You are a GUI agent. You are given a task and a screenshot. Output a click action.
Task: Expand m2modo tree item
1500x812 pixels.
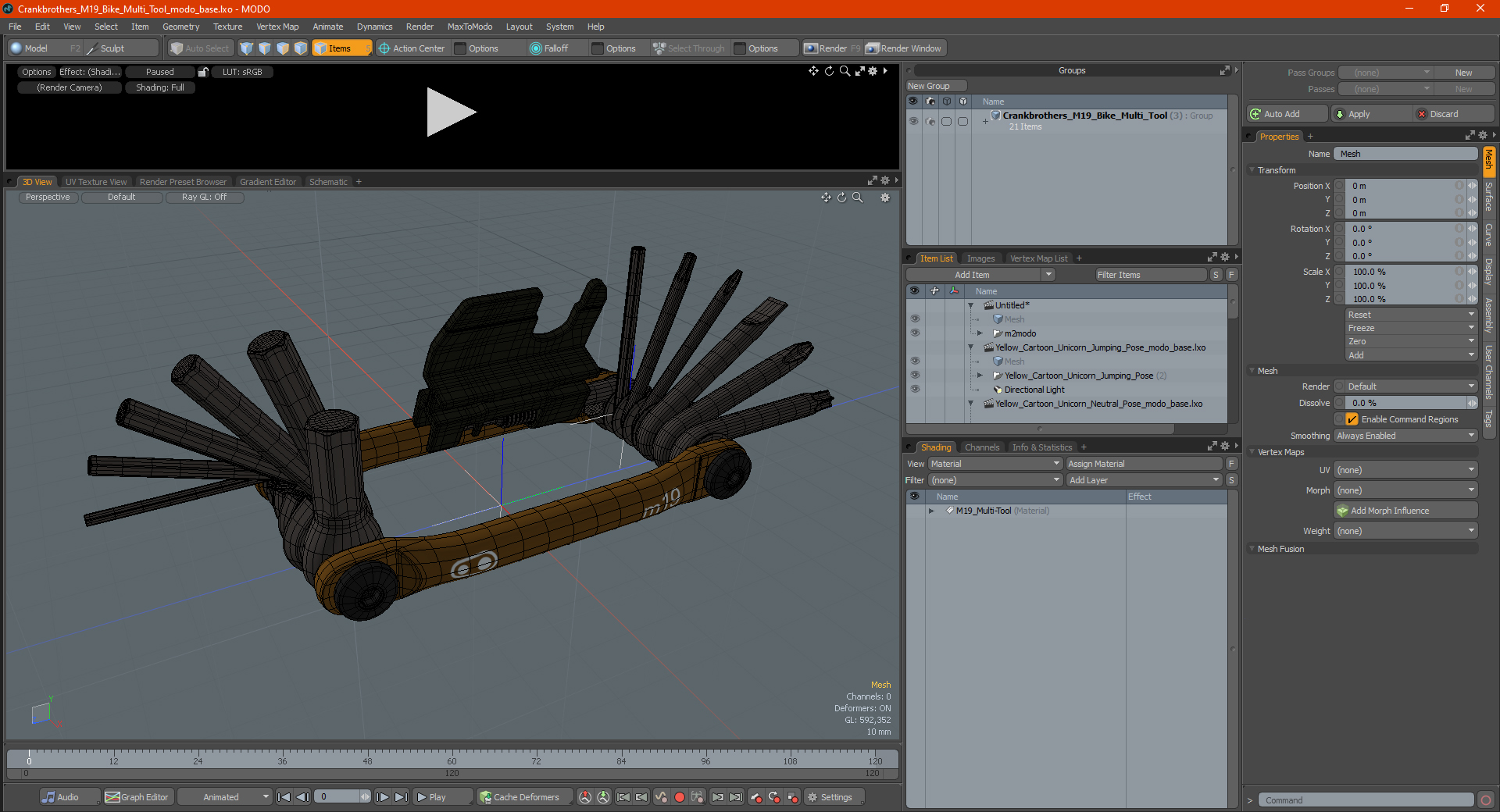(980, 333)
